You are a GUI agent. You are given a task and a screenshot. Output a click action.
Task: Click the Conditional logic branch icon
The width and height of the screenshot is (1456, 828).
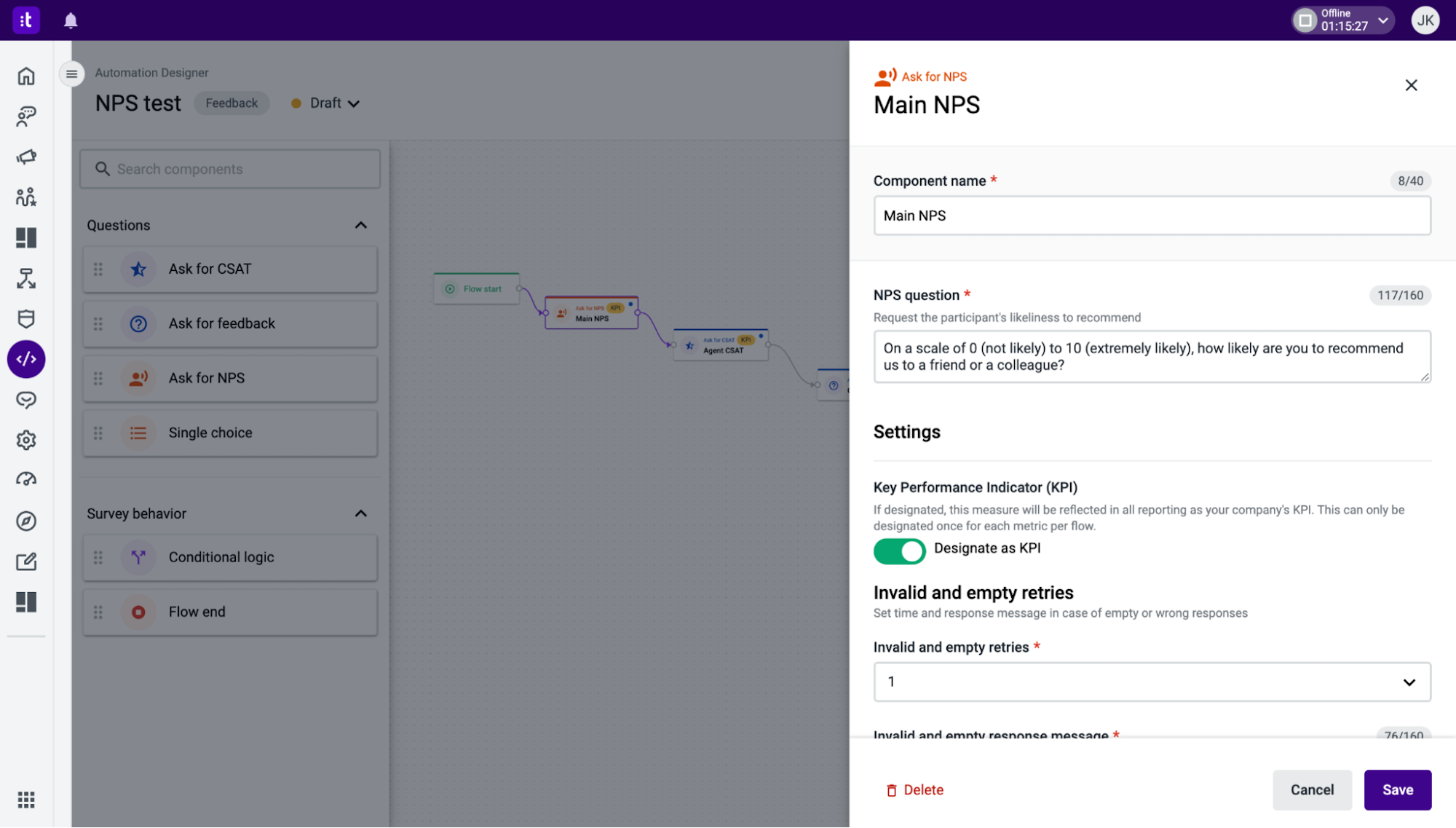(138, 558)
